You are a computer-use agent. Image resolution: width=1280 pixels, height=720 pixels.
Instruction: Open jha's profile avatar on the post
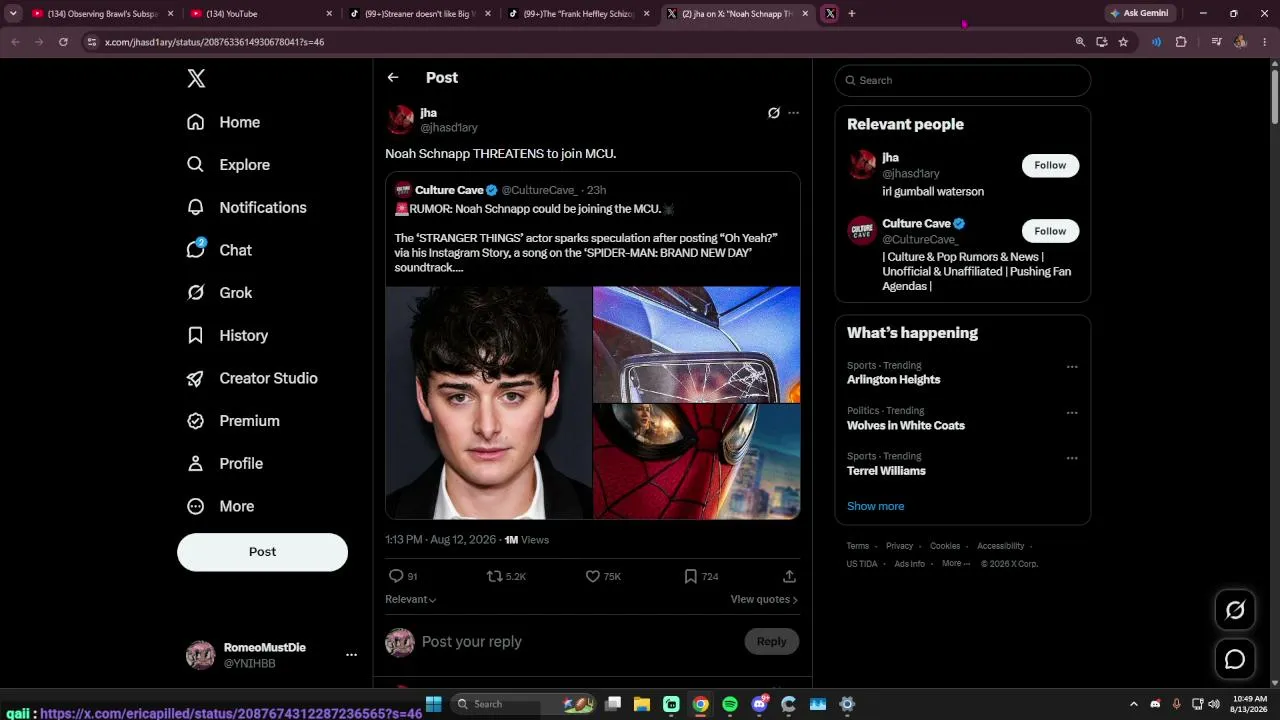click(x=400, y=120)
